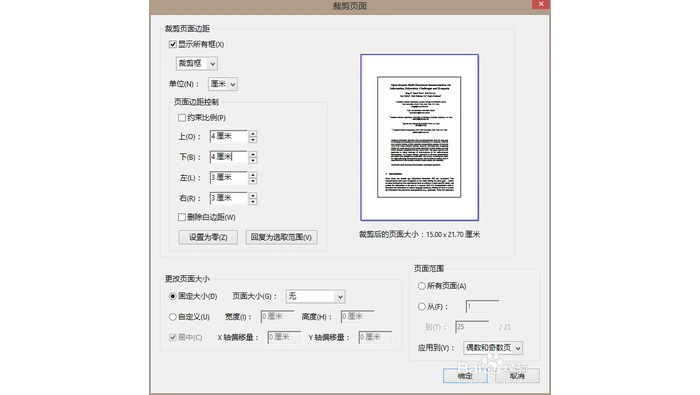700x395 pixels.
Task: Click the 设置为零 button
Action: click(208, 237)
